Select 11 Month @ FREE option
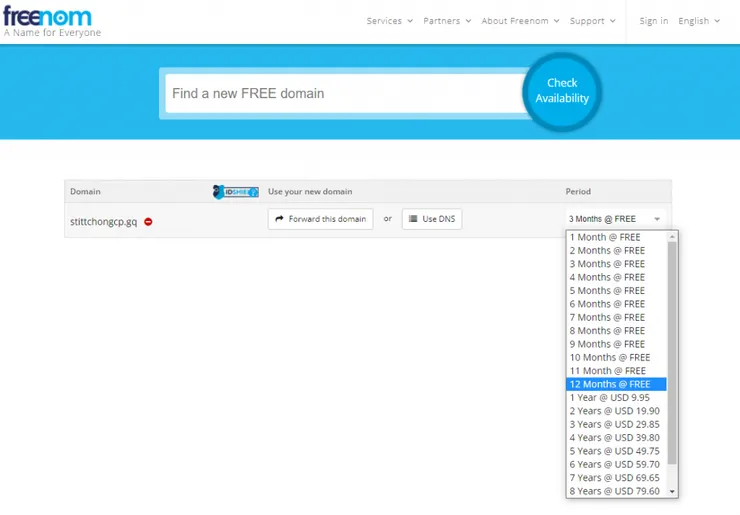The image size is (740, 515). [616, 371]
